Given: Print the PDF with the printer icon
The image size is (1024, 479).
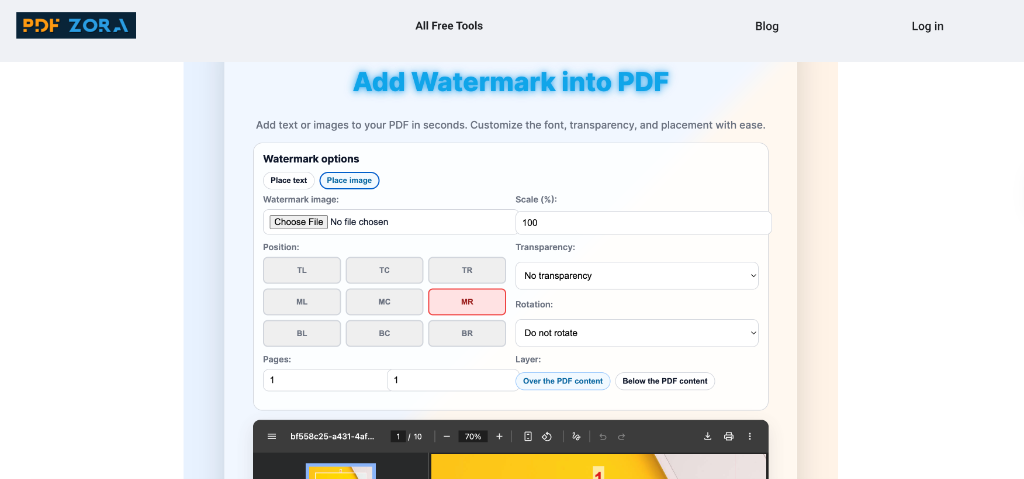Looking at the screenshot, I should click(729, 437).
